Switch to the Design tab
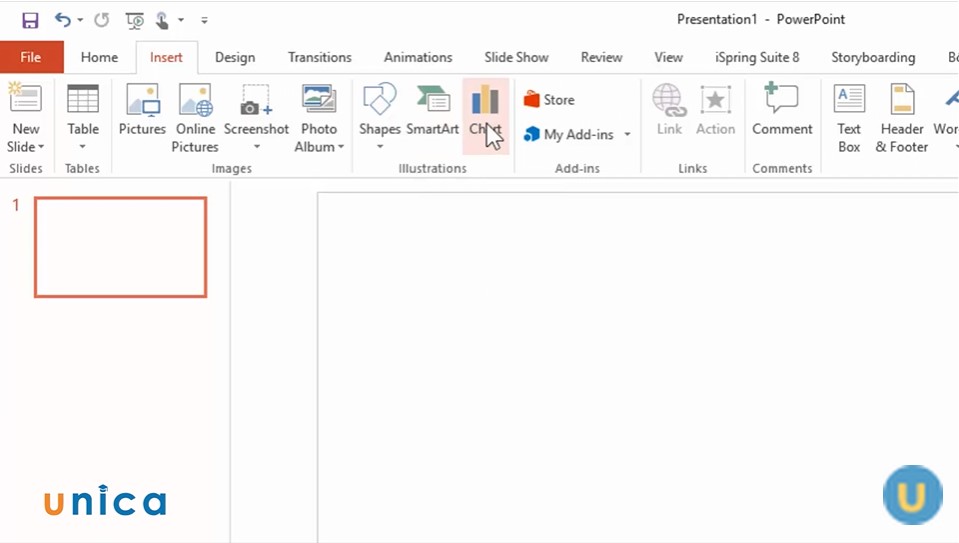Viewport: 959px width, 543px height. 235,57
